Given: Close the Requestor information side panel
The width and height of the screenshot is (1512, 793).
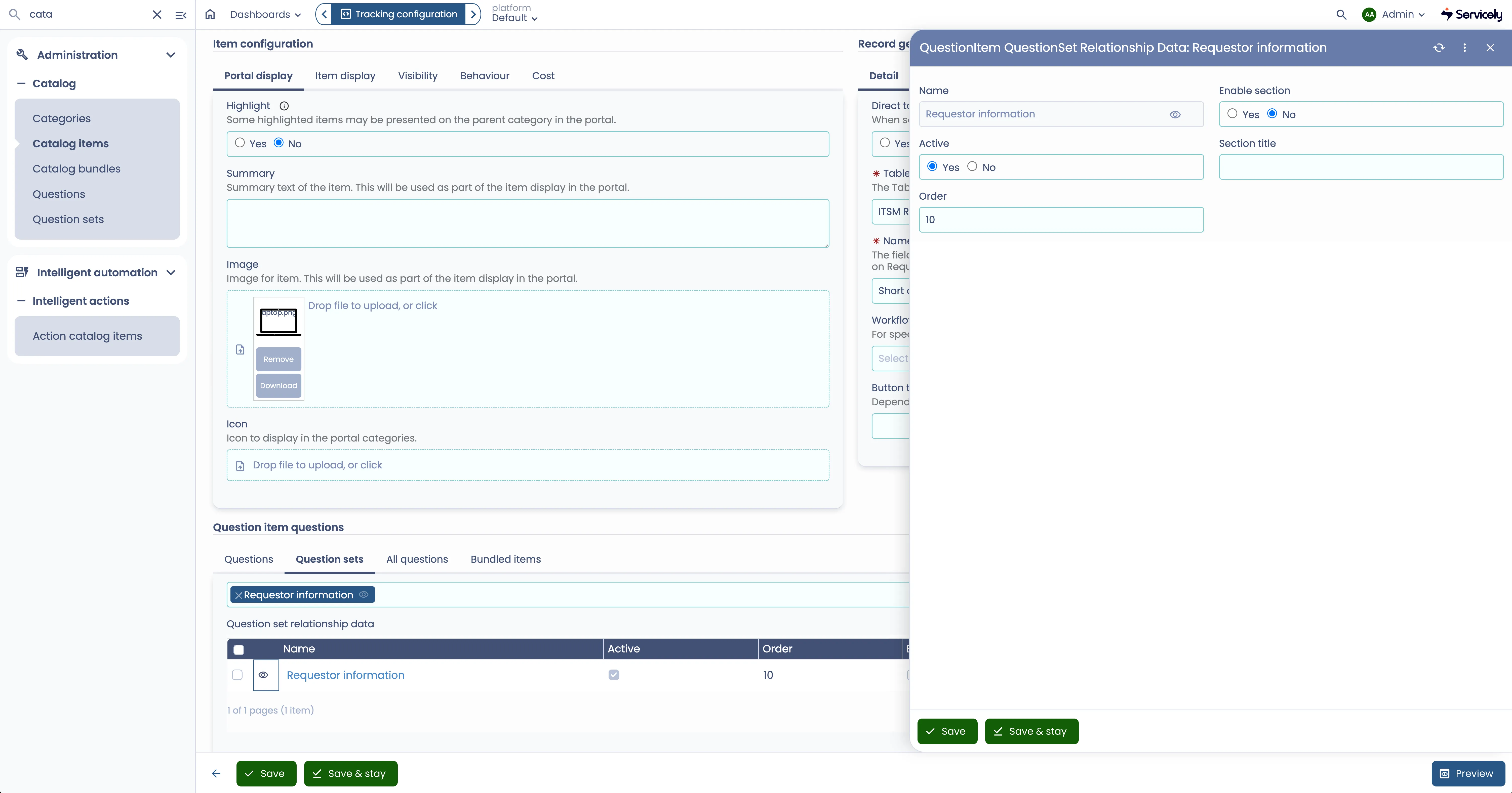Looking at the screenshot, I should [1490, 48].
